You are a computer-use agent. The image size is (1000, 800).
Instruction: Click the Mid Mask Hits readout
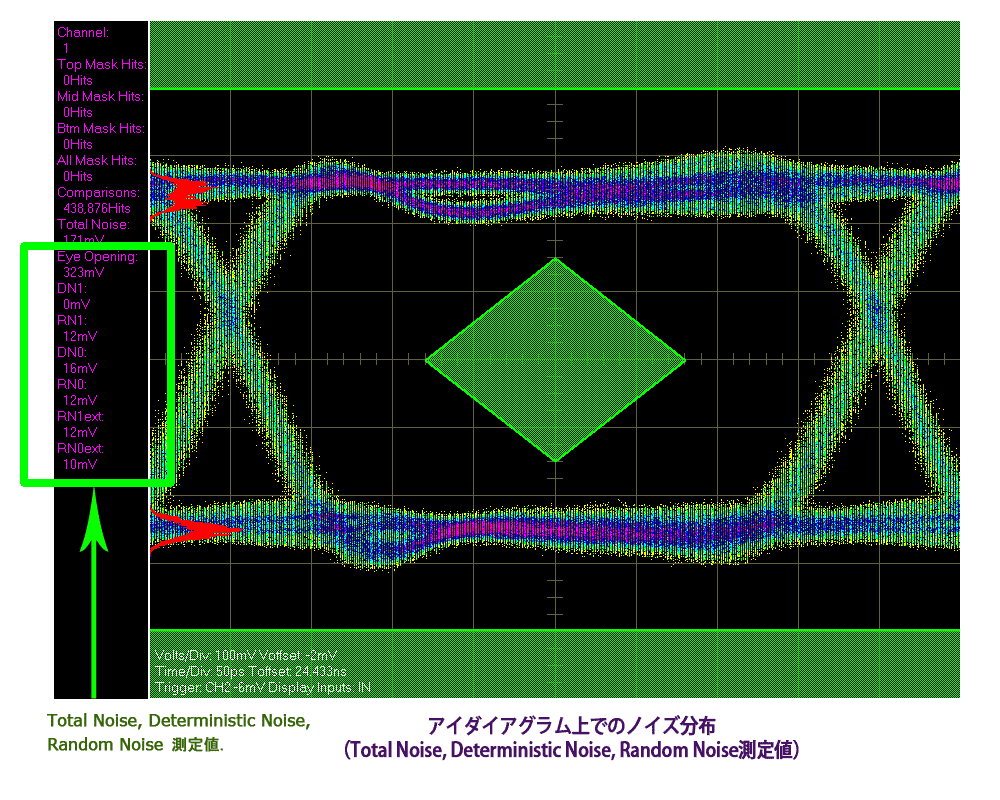(x=100, y=97)
